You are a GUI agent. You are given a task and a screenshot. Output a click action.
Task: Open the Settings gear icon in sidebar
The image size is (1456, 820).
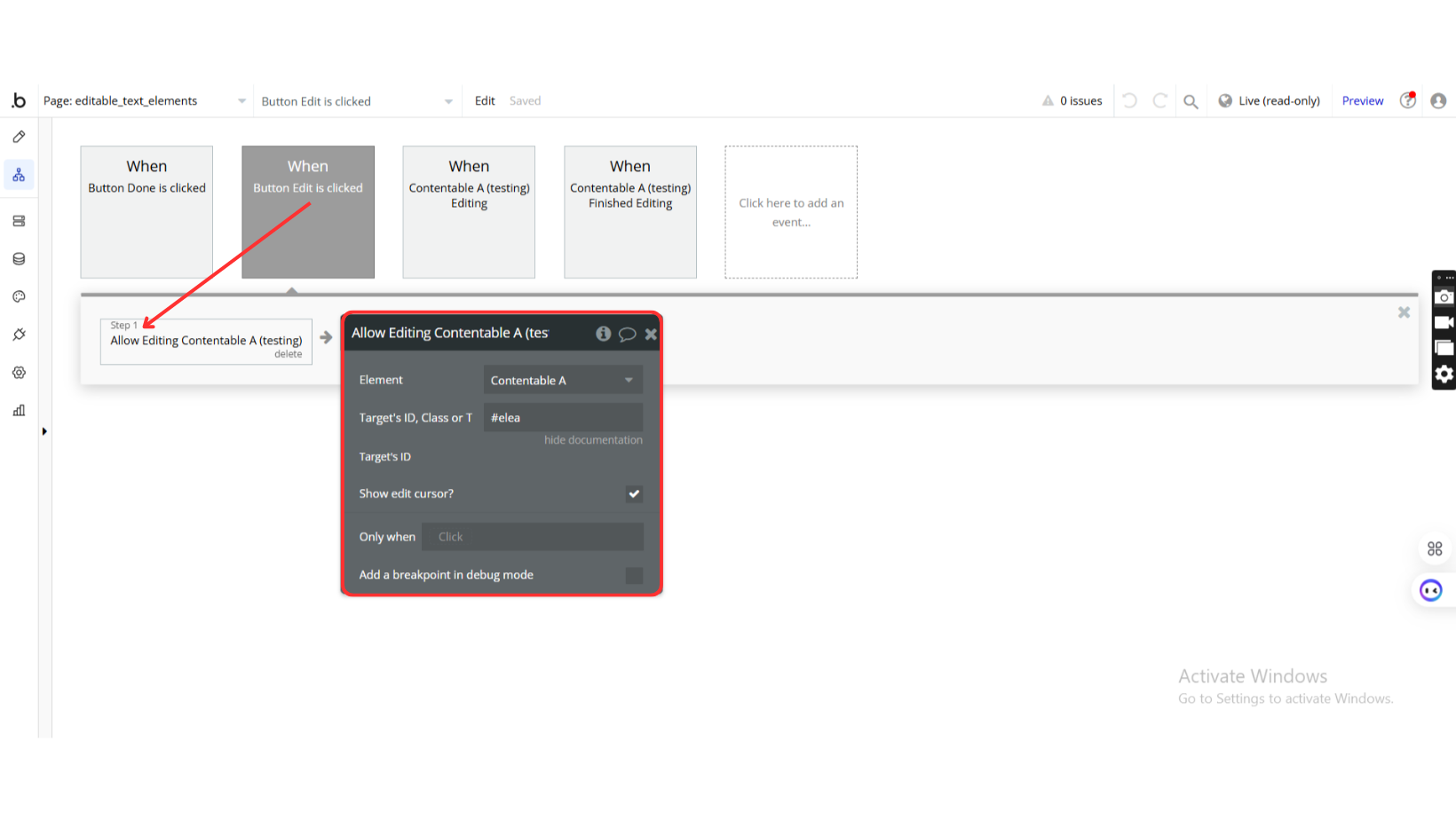pos(19,373)
